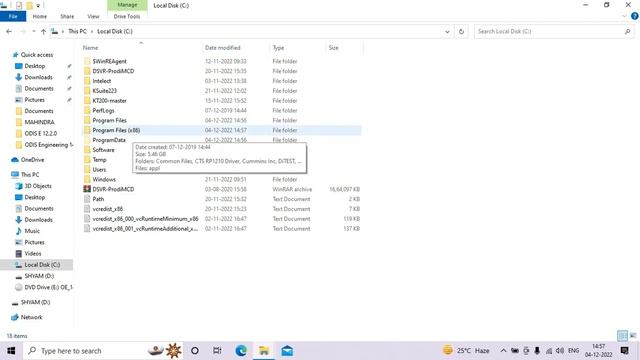
Task: Open OneDrive in navigation pane
Action: (32, 160)
